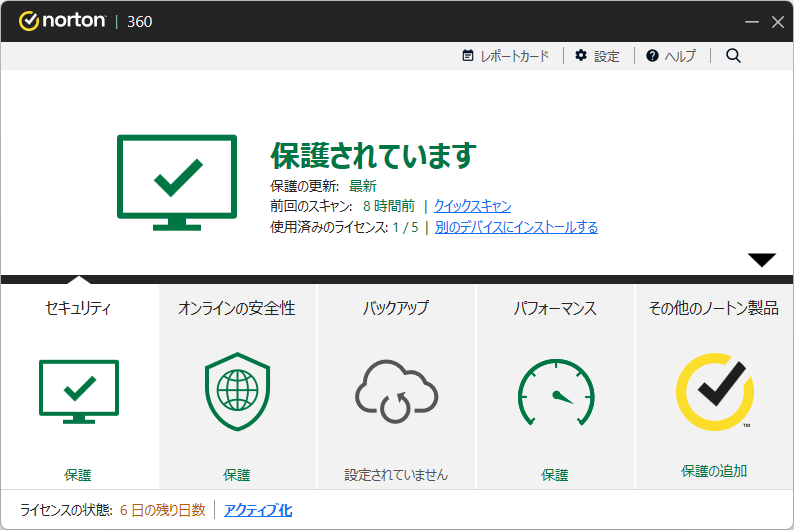Screen dimensions: 794x530
Task: Close the Norton 360 window
Action: (x=778, y=21)
